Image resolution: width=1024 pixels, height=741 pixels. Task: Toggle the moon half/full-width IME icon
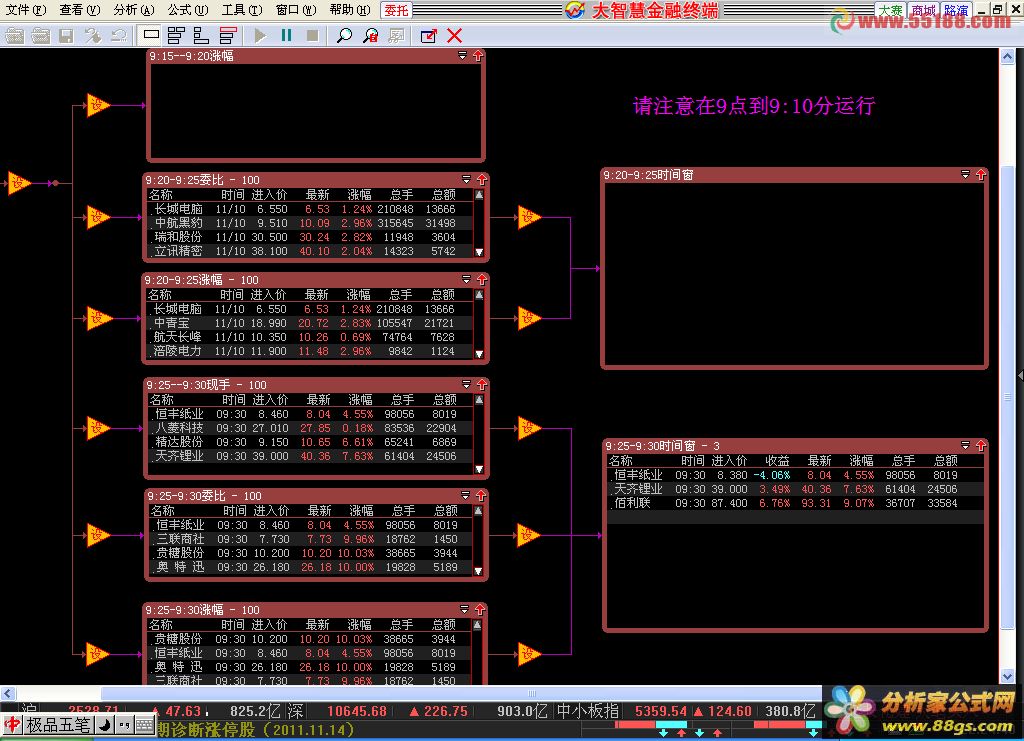(104, 725)
